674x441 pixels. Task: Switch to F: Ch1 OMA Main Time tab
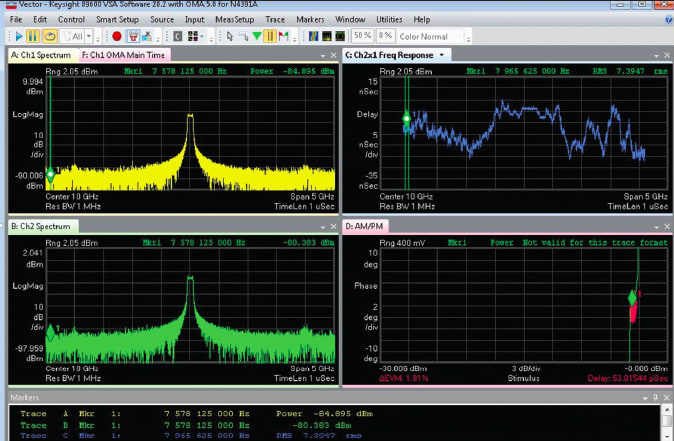pos(124,55)
